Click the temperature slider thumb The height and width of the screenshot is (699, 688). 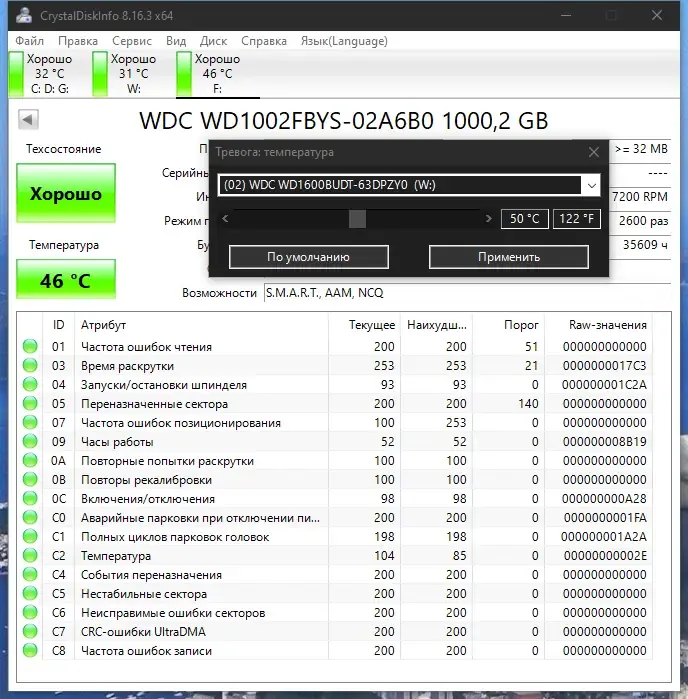click(x=357, y=219)
